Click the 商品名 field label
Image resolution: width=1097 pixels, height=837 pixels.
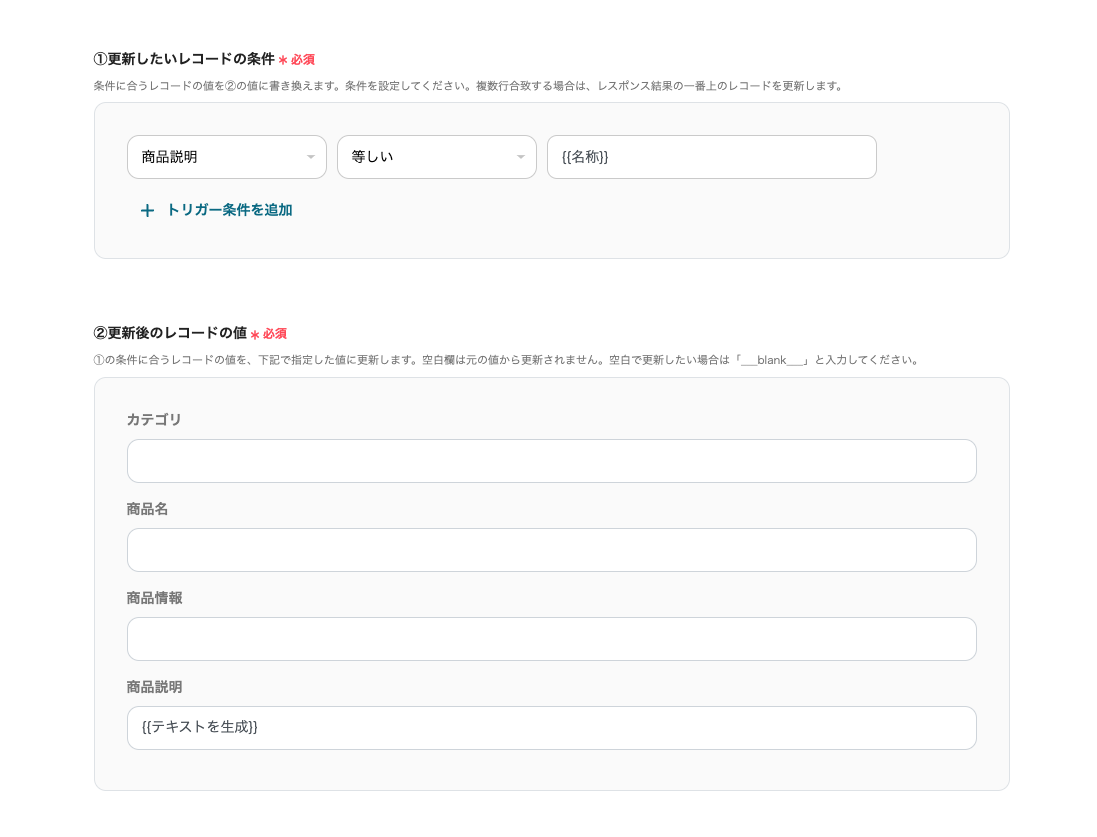click(147, 508)
